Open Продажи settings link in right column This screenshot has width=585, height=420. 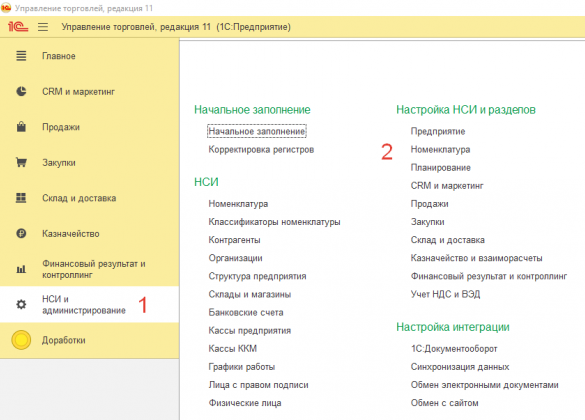coord(429,204)
